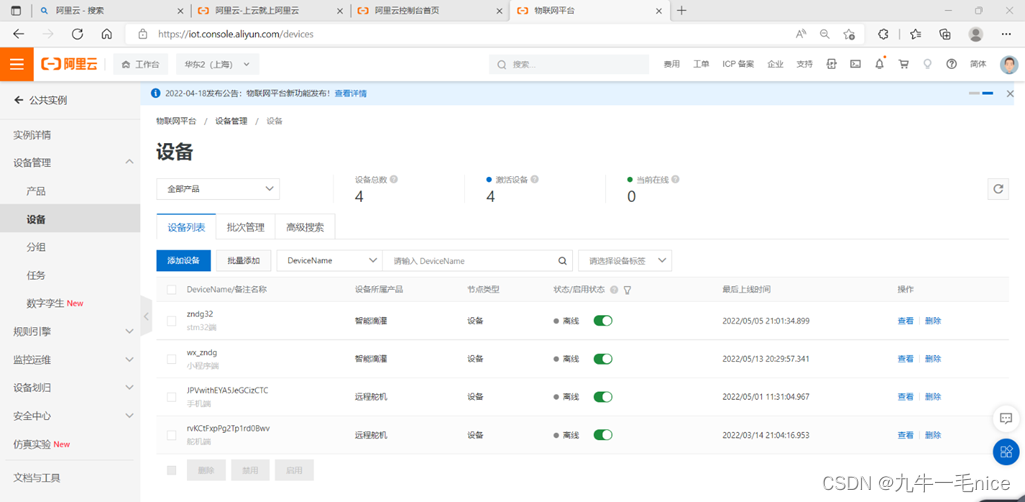Go to browser home page
The width and height of the screenshot is (1025, 502).
(107, 34)
